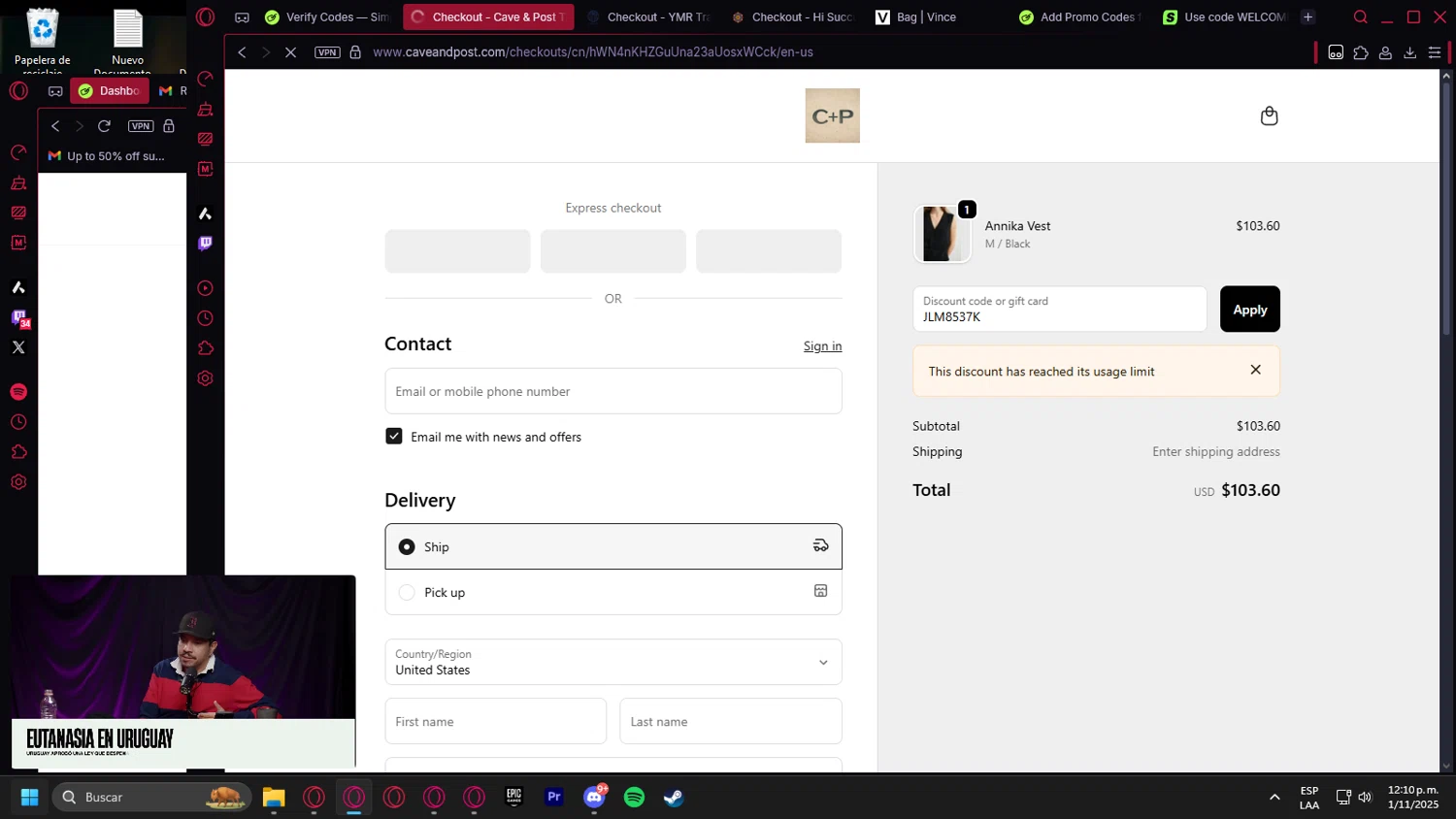The image size is (1456, 819).
Task: Focus the Email or mobile phone number field
Action: click(x=612, y=391)
